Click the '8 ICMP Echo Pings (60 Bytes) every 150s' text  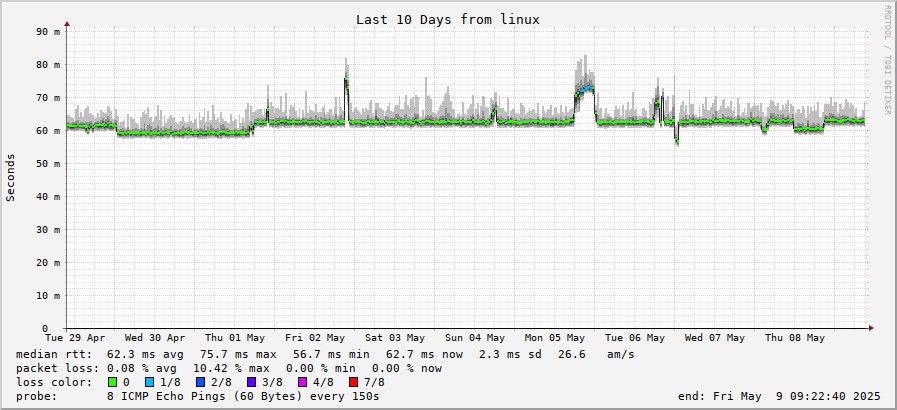coord(243,396)
